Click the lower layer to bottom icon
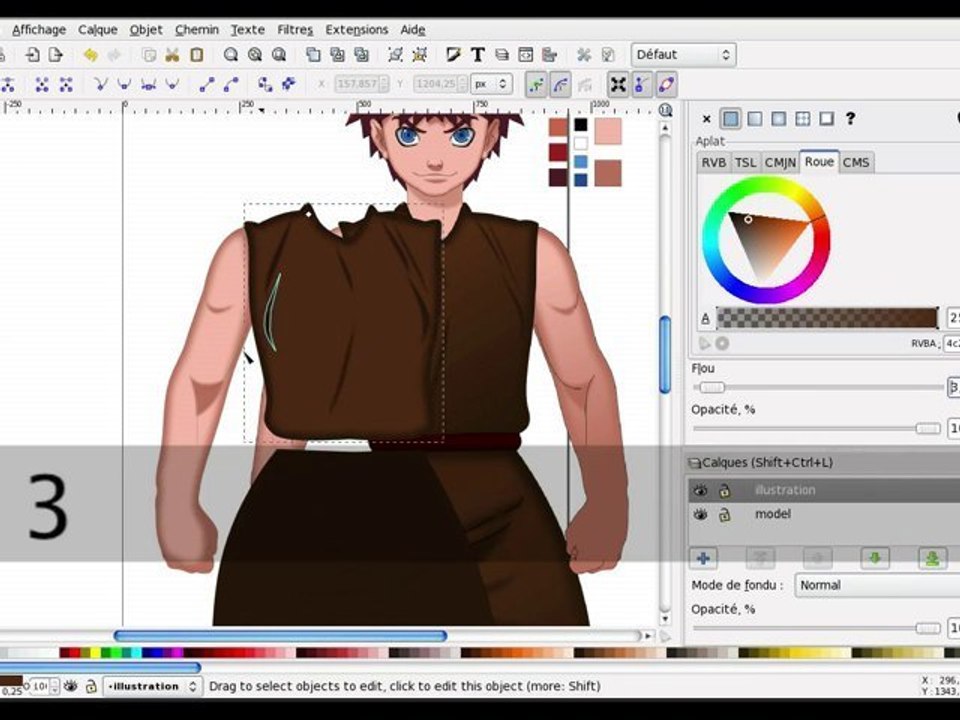The height and width of the screenshot is (720, 960). tap(932, 558)
